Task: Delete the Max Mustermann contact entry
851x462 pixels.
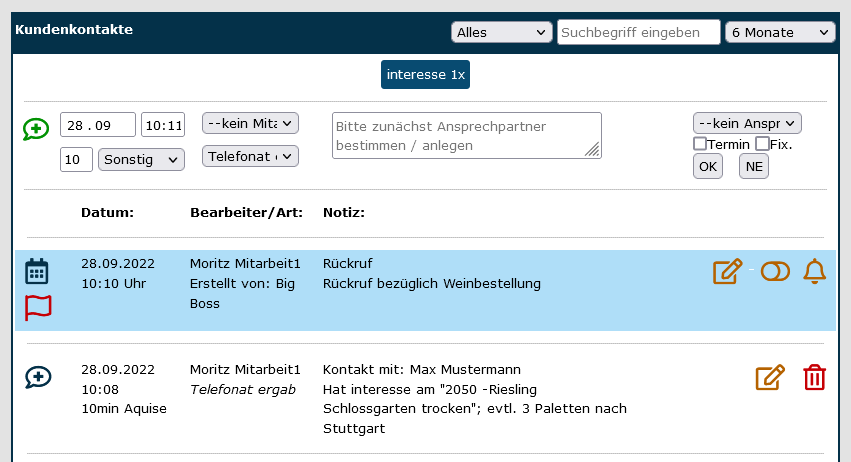Action: tap(815, 377)
